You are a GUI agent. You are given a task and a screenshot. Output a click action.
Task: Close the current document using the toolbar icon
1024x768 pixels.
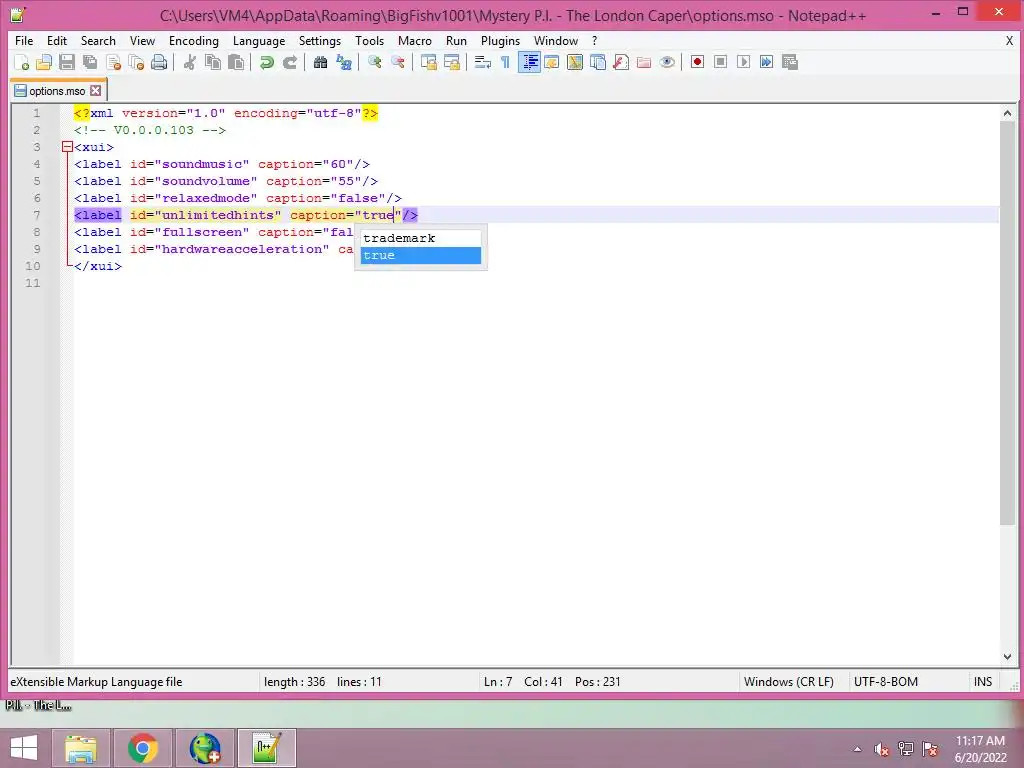(x=113, y=62)
